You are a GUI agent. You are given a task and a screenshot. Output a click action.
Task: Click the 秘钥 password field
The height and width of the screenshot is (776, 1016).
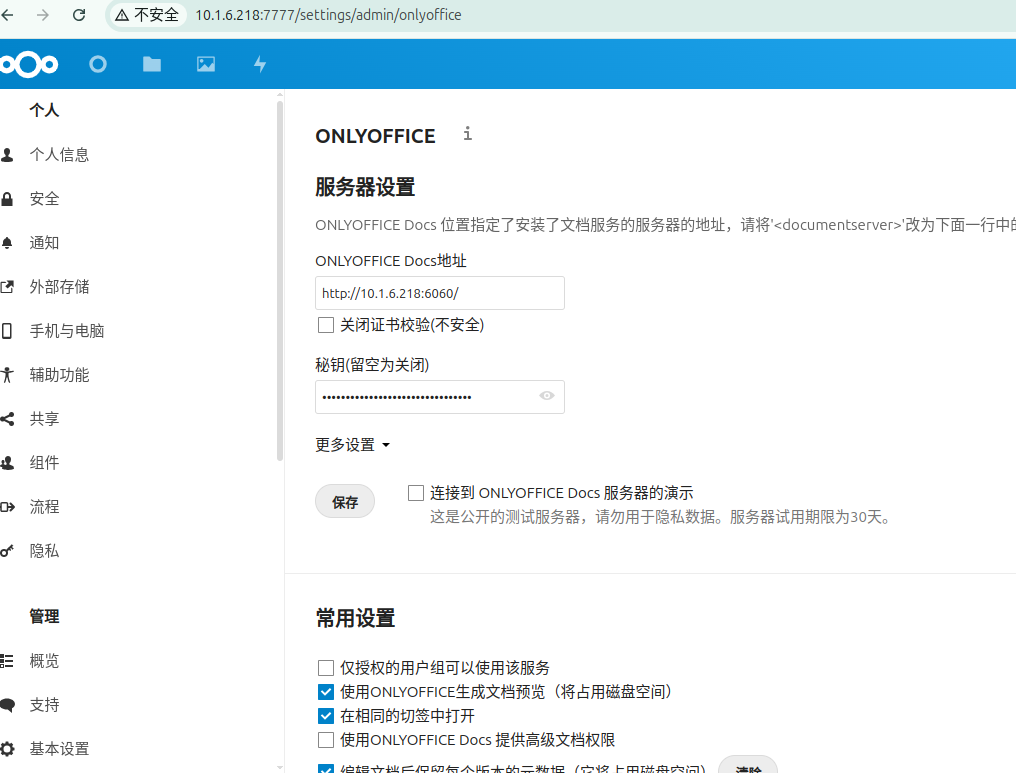(x=439, y=396)
